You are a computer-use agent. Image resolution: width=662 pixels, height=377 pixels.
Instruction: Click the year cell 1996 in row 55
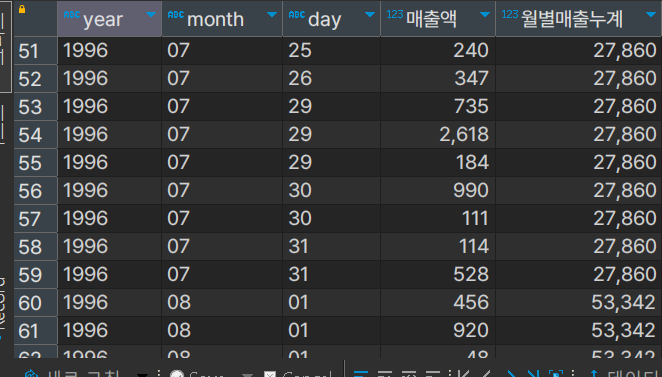pyautogui.click(x=109, y=163)
